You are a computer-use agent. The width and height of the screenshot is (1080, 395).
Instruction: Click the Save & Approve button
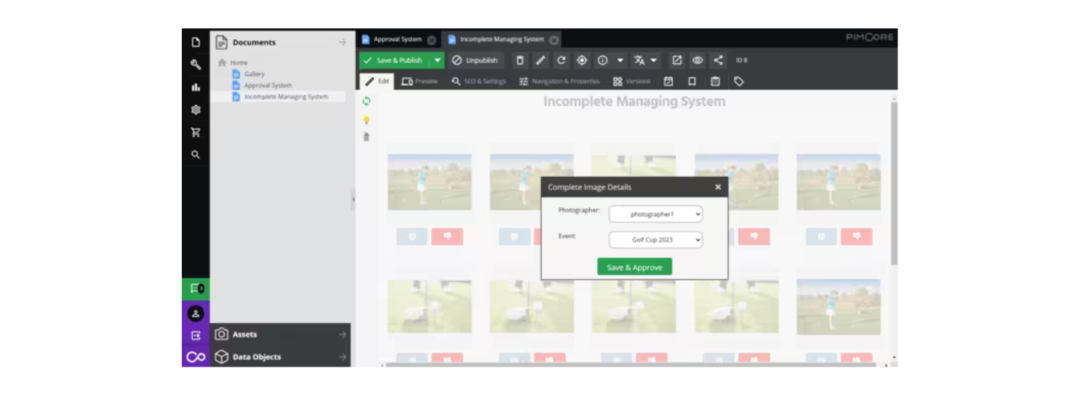point(634,267)
